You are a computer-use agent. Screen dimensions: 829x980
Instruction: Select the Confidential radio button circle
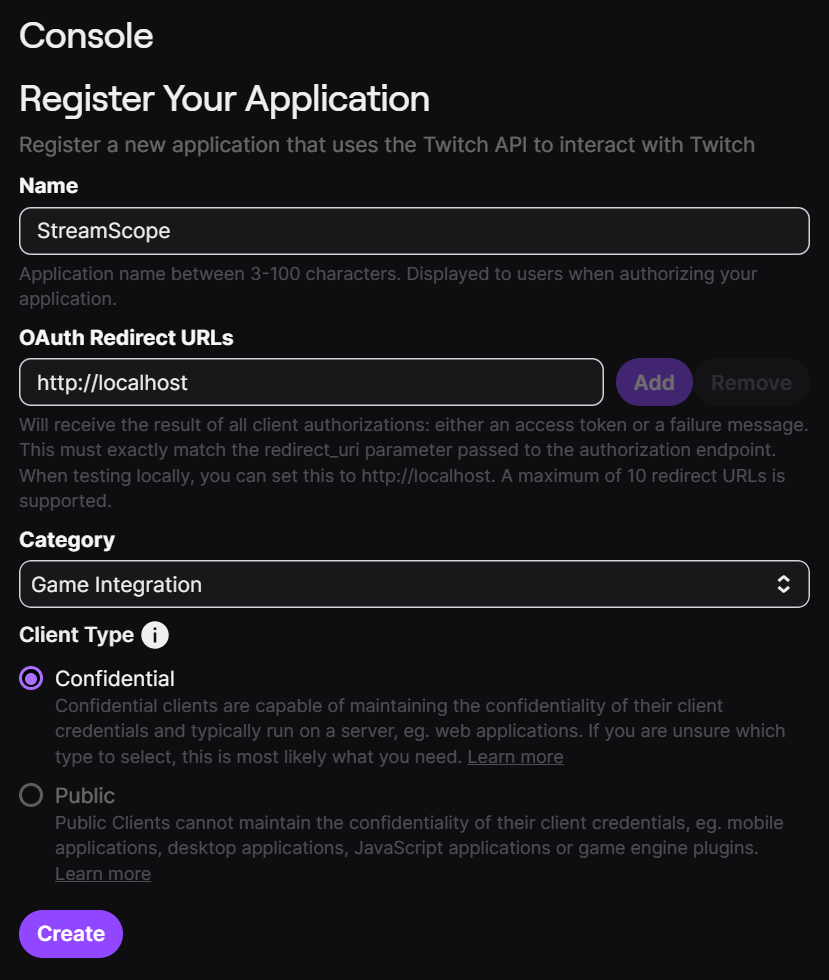pos(32,678)
